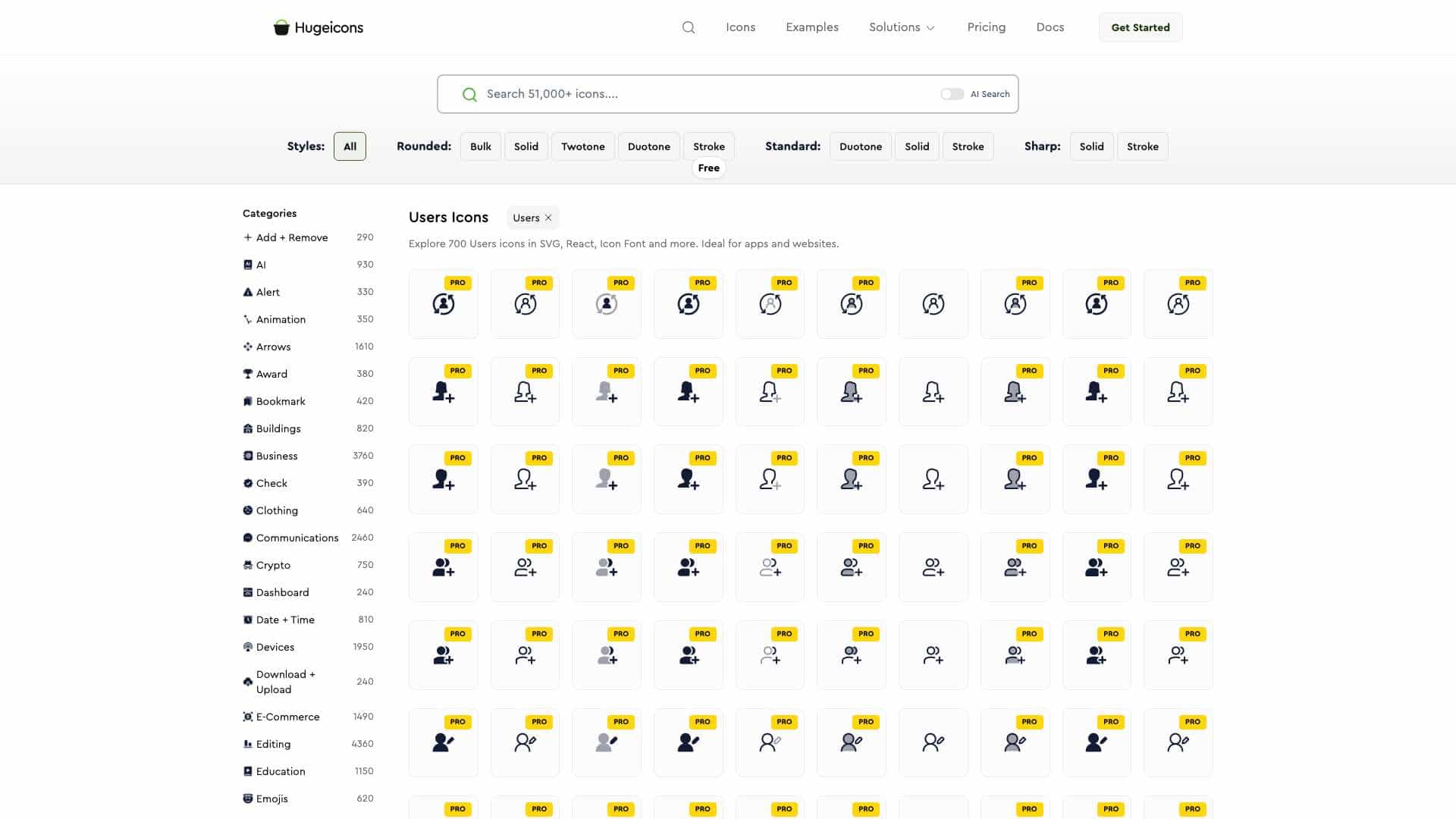This screenshot has width=1456, height=819.
Task: Open the Dashboard category
Action: coord(308,592)
